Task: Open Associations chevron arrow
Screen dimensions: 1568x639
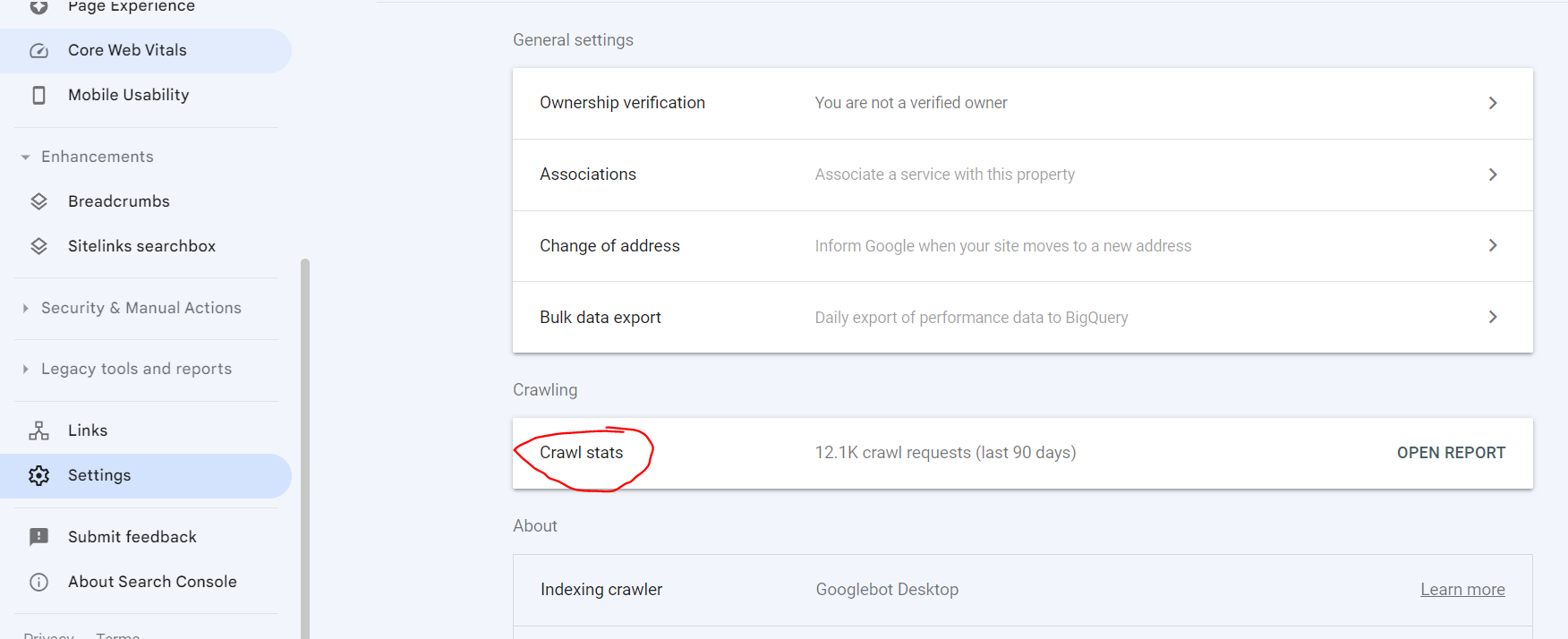Action: [x=1492, y=175]
